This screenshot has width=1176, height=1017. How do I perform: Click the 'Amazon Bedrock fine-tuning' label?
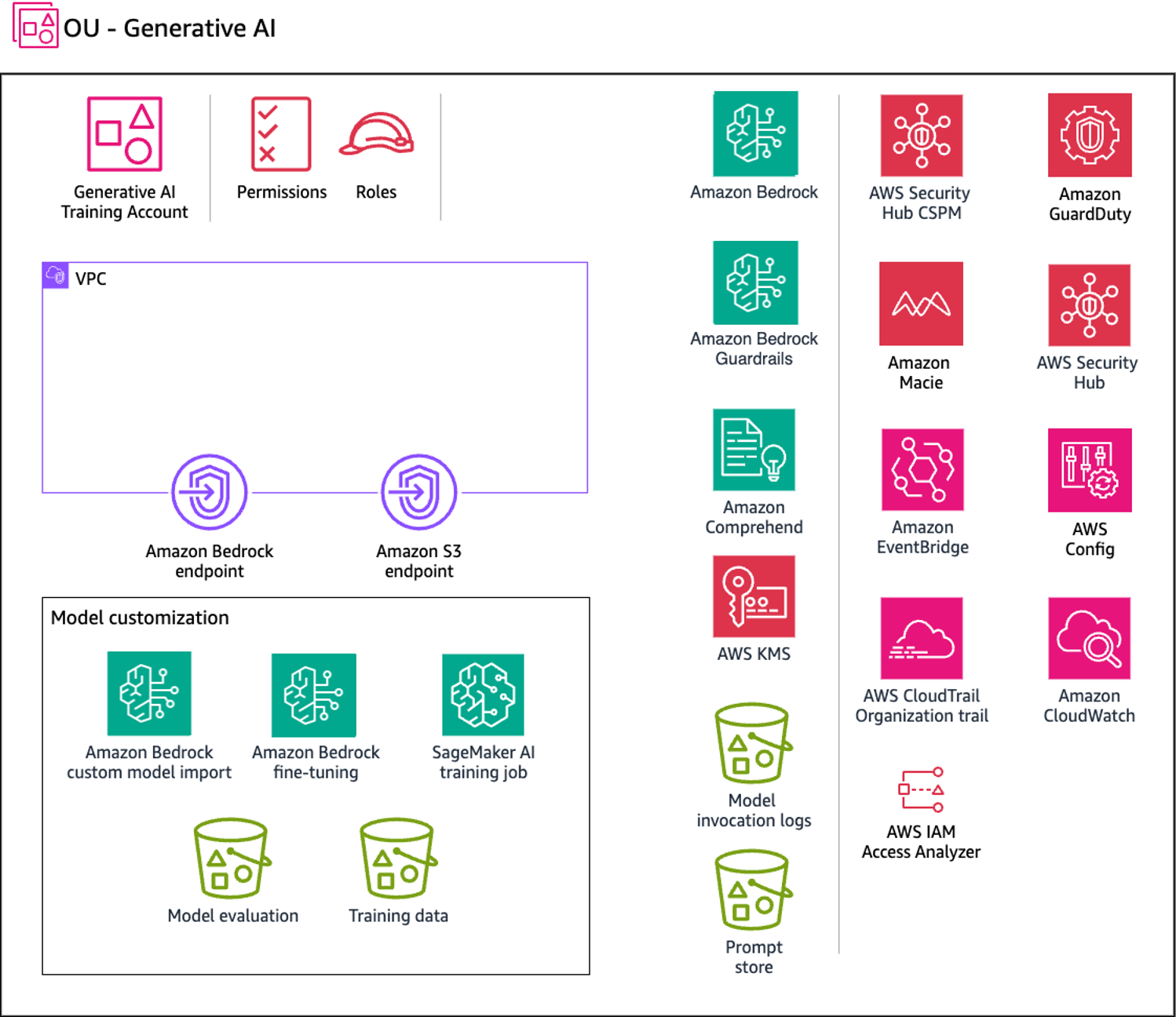tap(316, 762)
